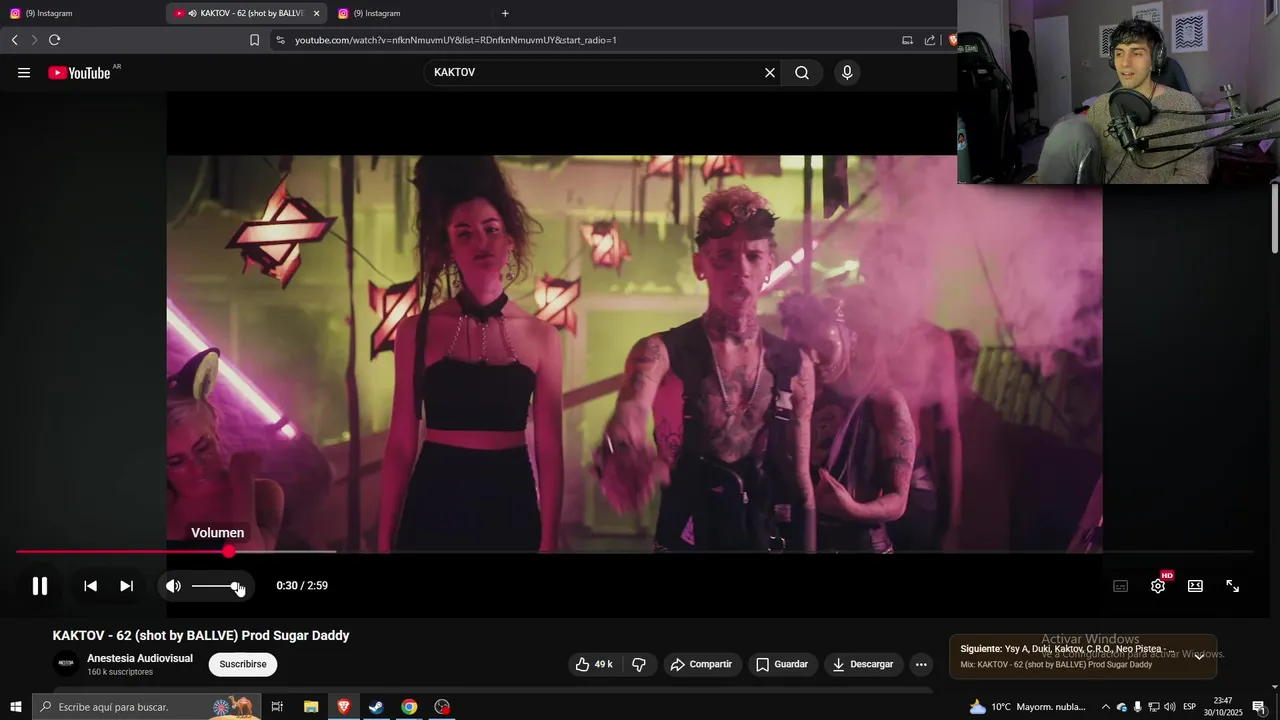Pause the video playback

40,586
